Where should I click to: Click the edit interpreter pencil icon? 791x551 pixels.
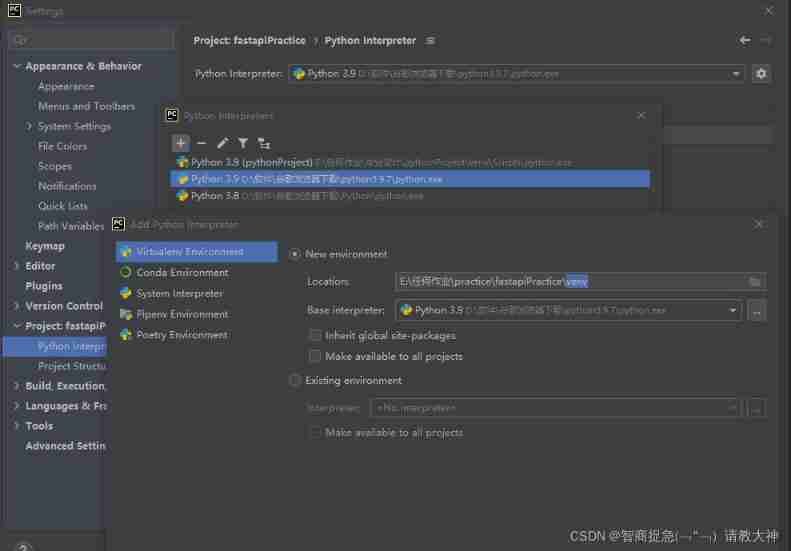click(x=222, y=143)
